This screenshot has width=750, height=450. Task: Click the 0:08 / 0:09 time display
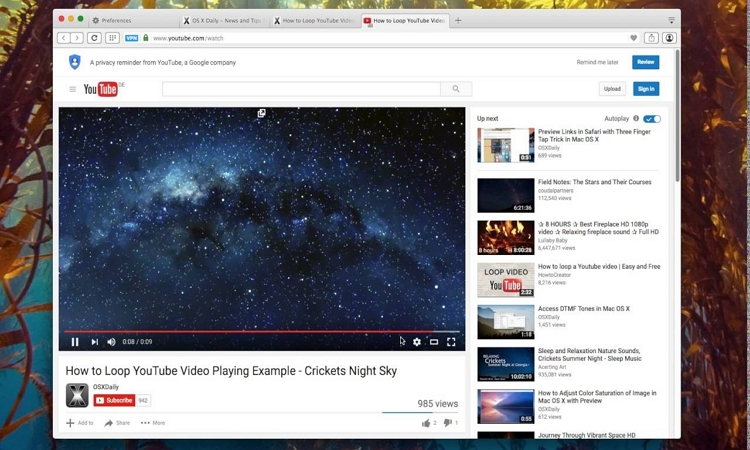137,342
